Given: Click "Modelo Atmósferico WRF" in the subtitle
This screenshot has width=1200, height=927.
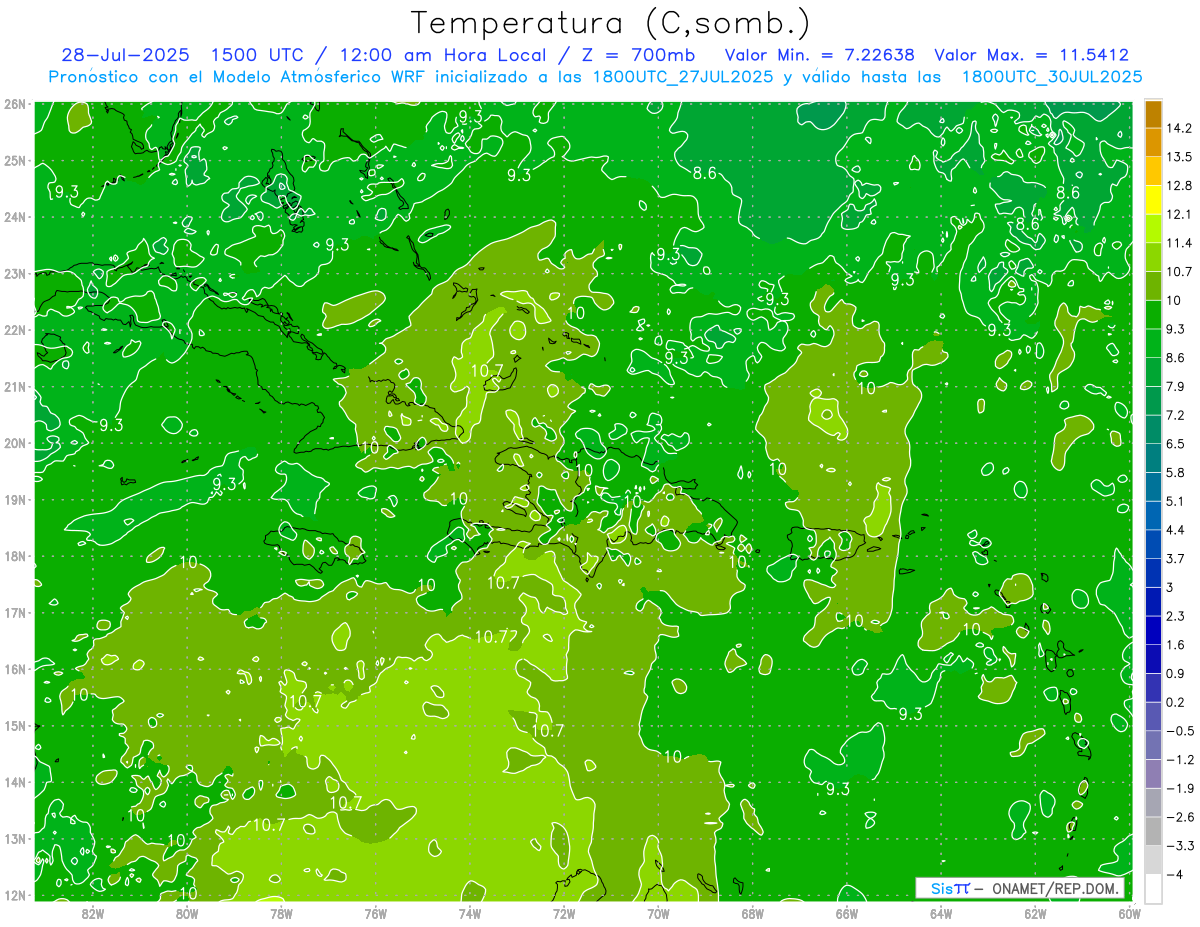Looking at the screenshot, I should [x=317, y=77].
